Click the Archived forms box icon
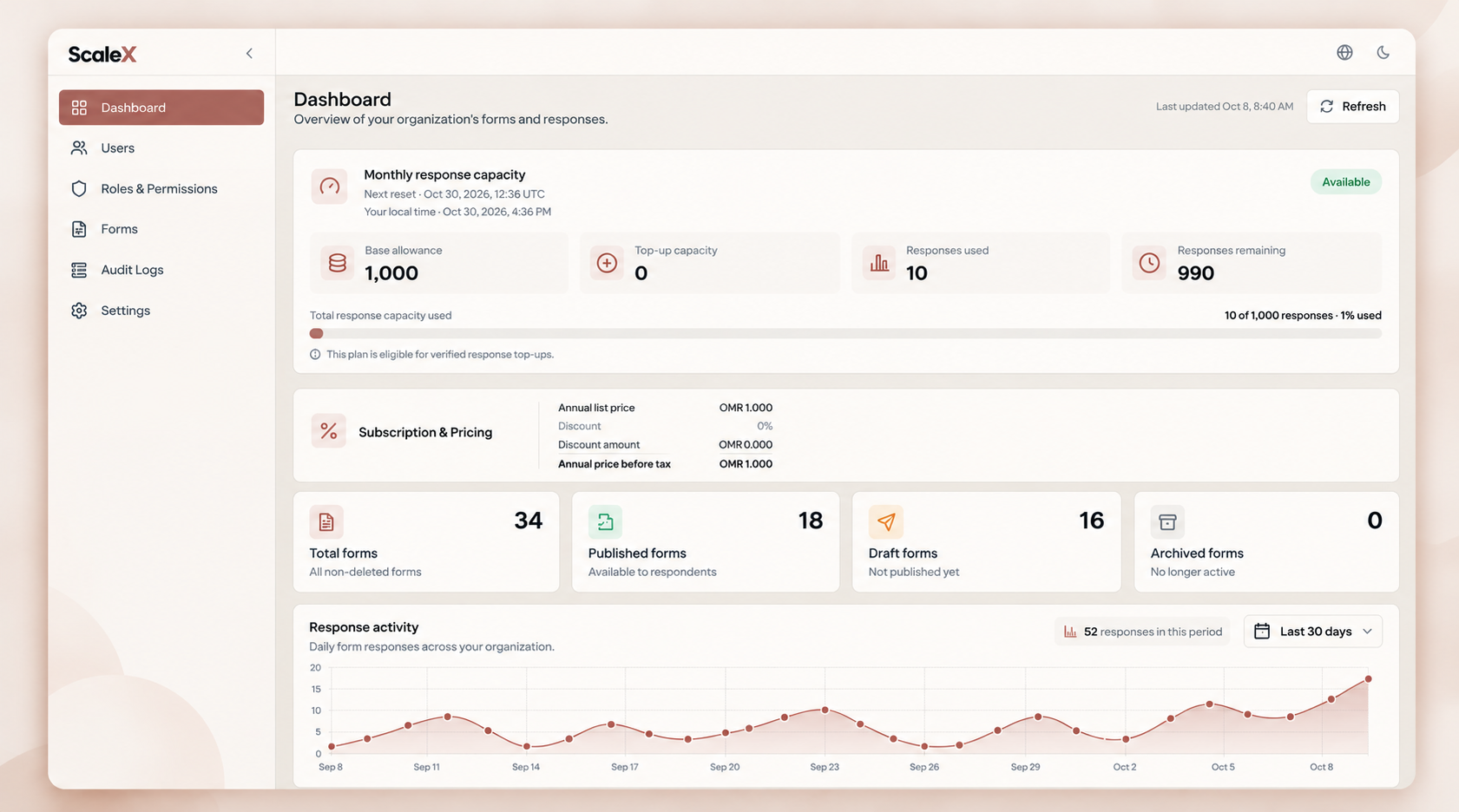The width and height of the screenshot is (1459, 812). point(1167,522)
